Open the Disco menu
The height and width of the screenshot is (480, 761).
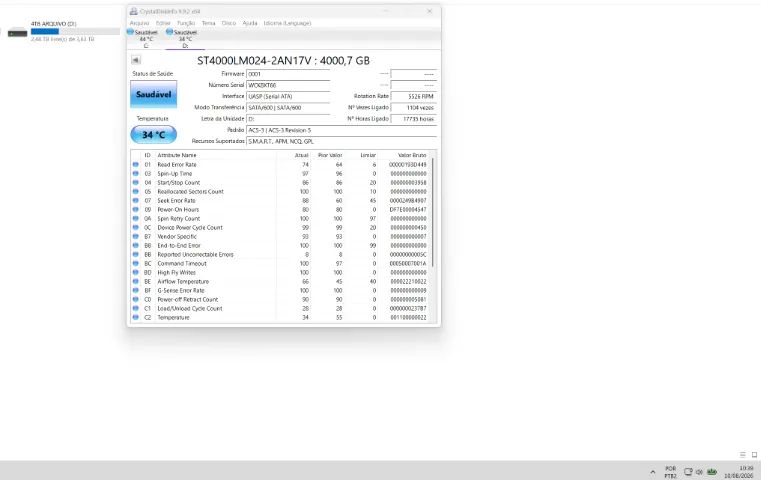[x=229, y=23]
